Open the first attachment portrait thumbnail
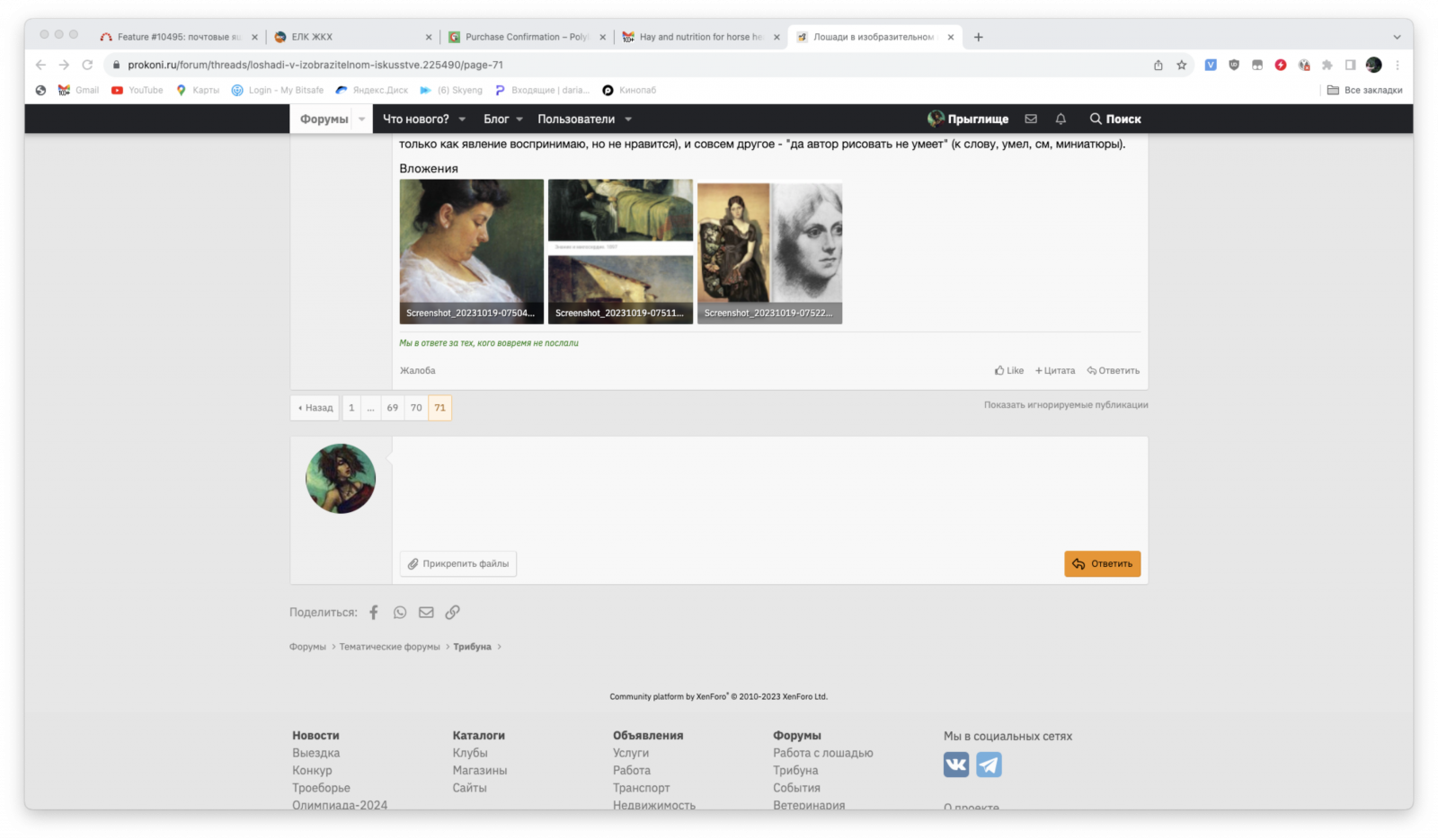1438x840 pixels. 471,243
